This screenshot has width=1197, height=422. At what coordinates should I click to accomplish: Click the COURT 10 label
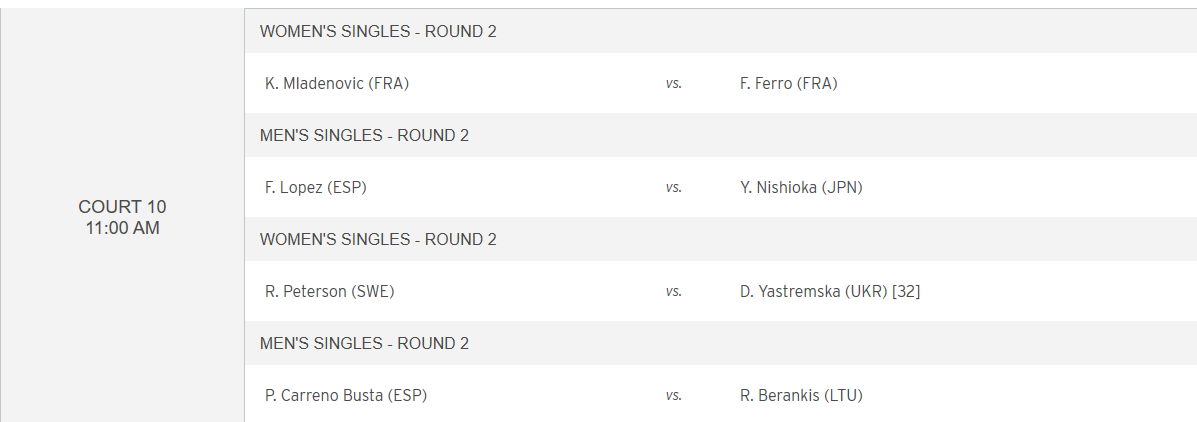click(x=122, y=207)
